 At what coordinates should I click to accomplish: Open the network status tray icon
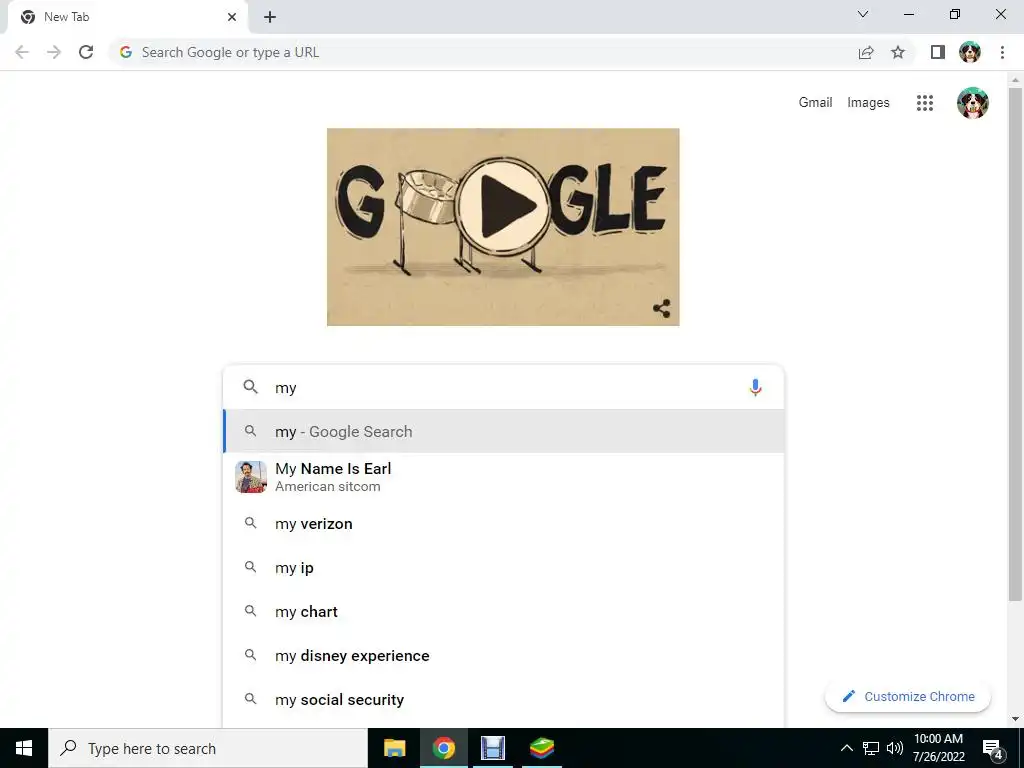coord(871,748)
